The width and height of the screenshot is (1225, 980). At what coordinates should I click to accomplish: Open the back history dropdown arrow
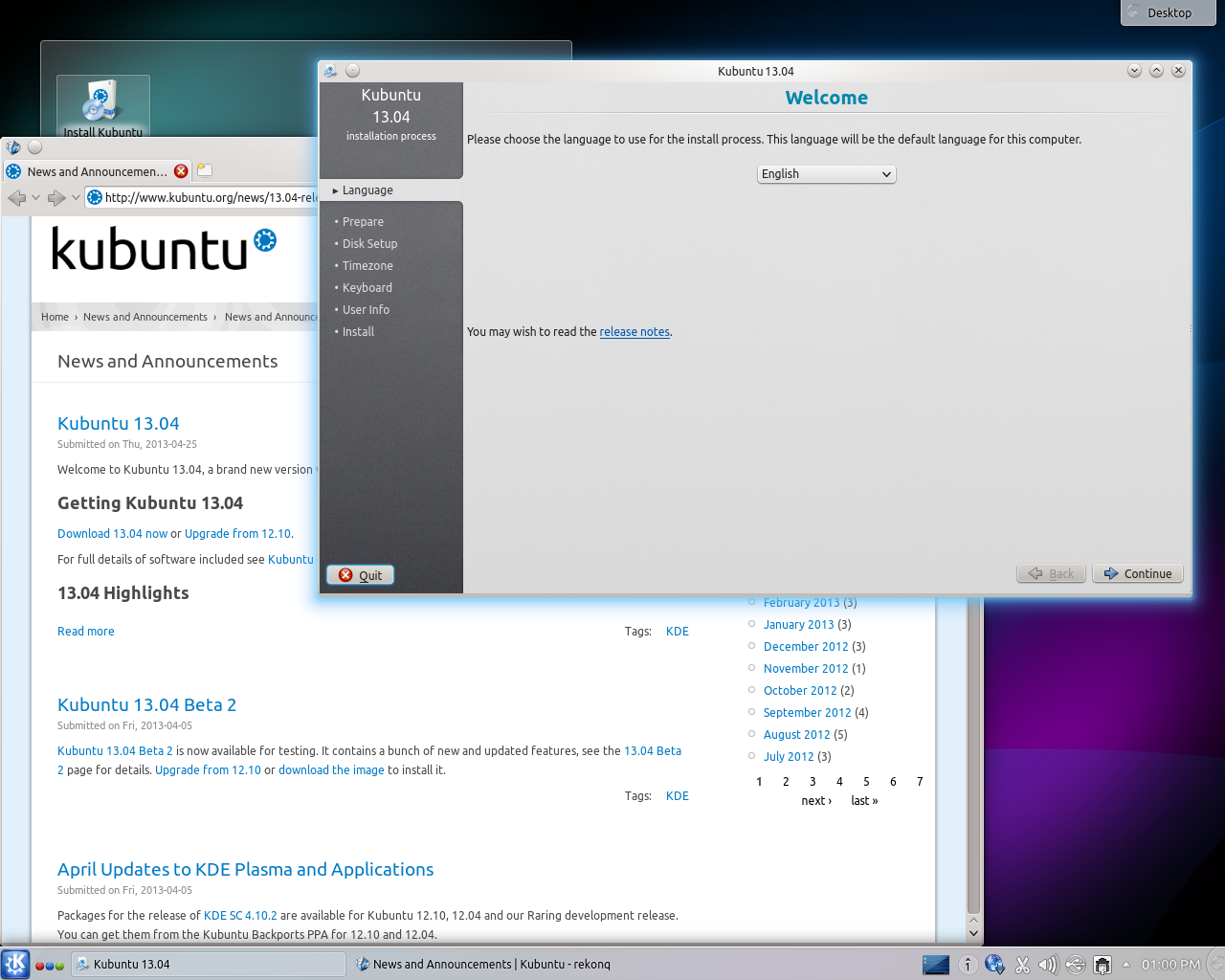point(36,198)
